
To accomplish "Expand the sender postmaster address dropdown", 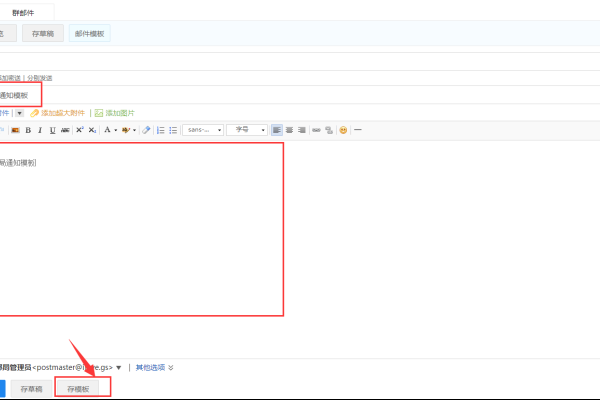I will click(x=119, y=367).
